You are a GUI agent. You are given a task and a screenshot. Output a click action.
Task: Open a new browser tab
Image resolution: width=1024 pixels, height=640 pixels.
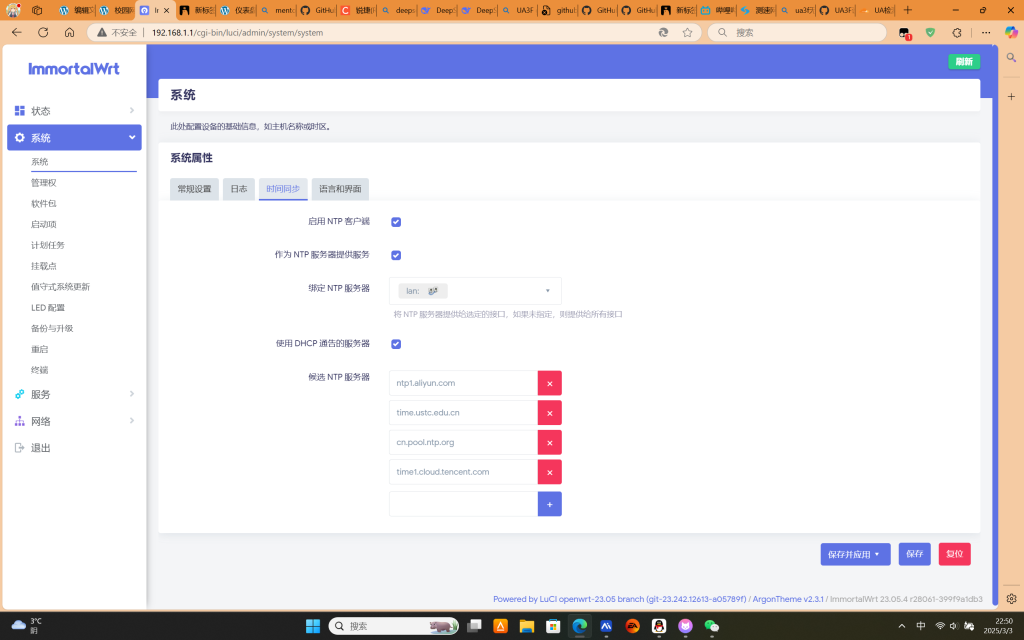908,10
